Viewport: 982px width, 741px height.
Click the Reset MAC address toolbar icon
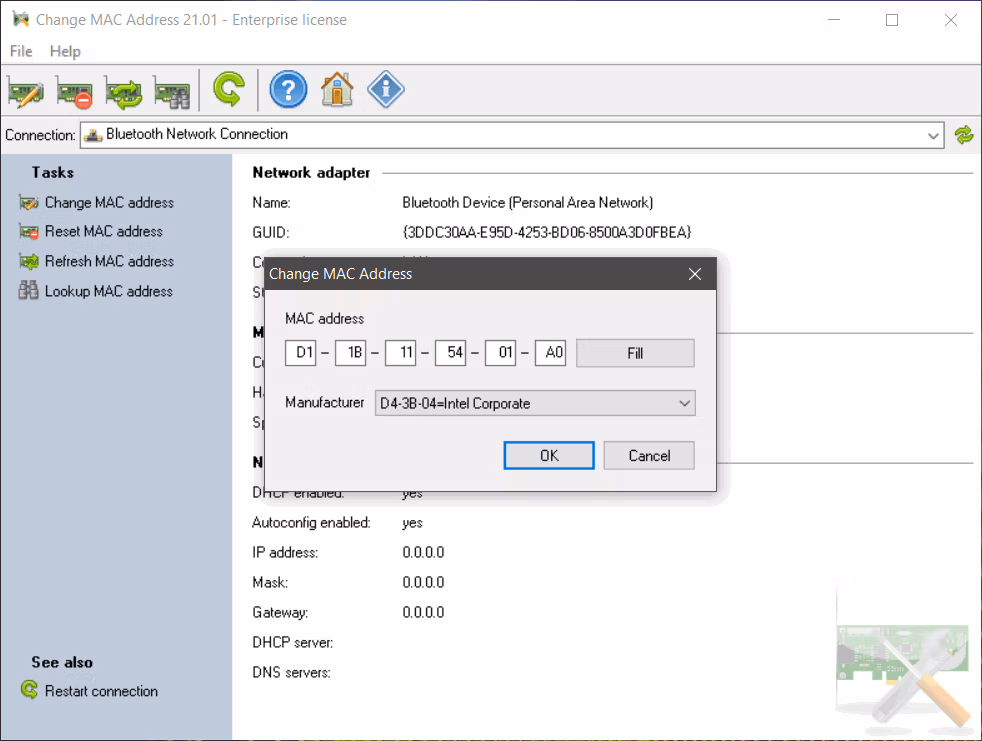[x=75, y=93]
